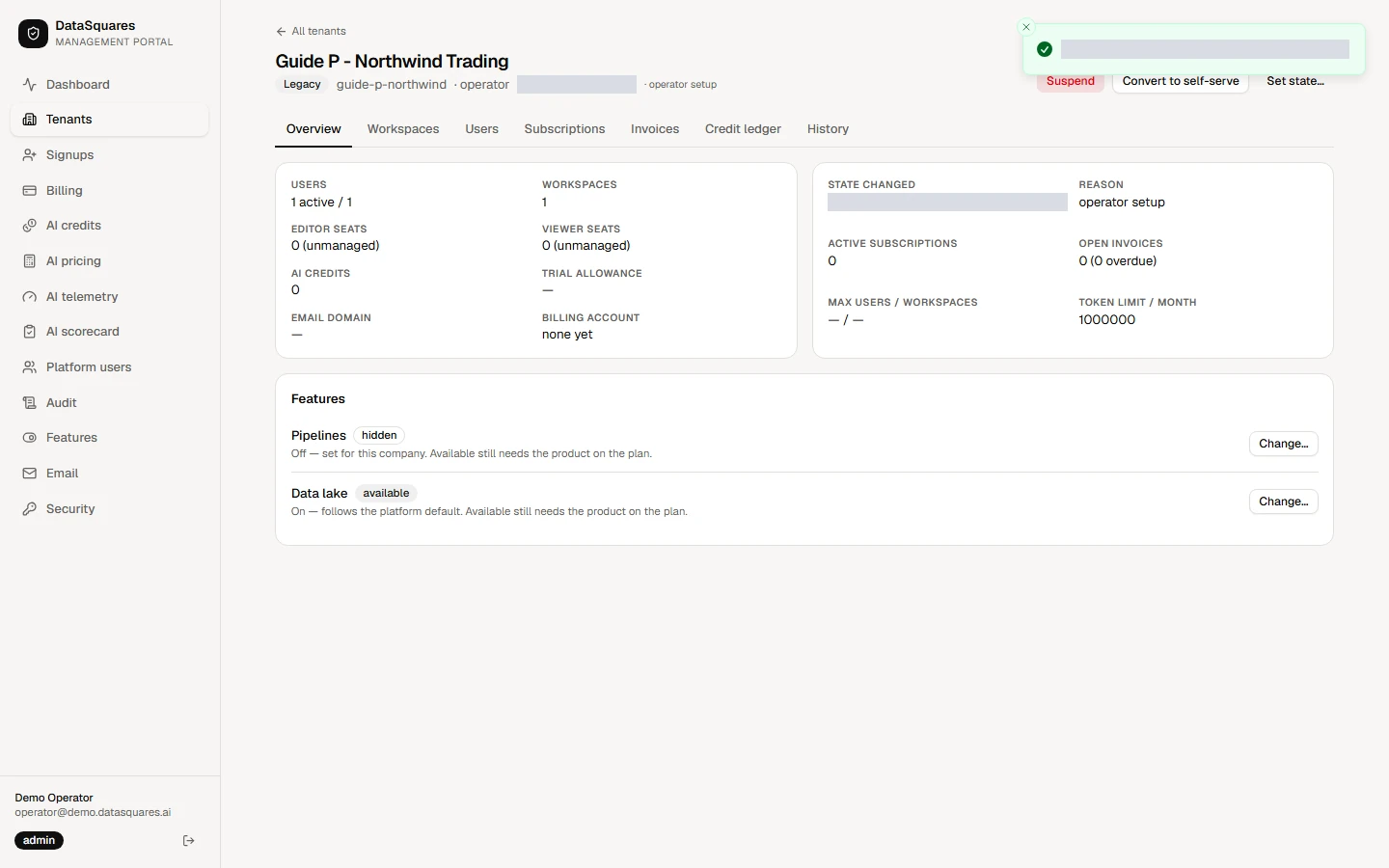
Task: Open the Dashboard icon in sidebar
Action: tap(30, 85)
